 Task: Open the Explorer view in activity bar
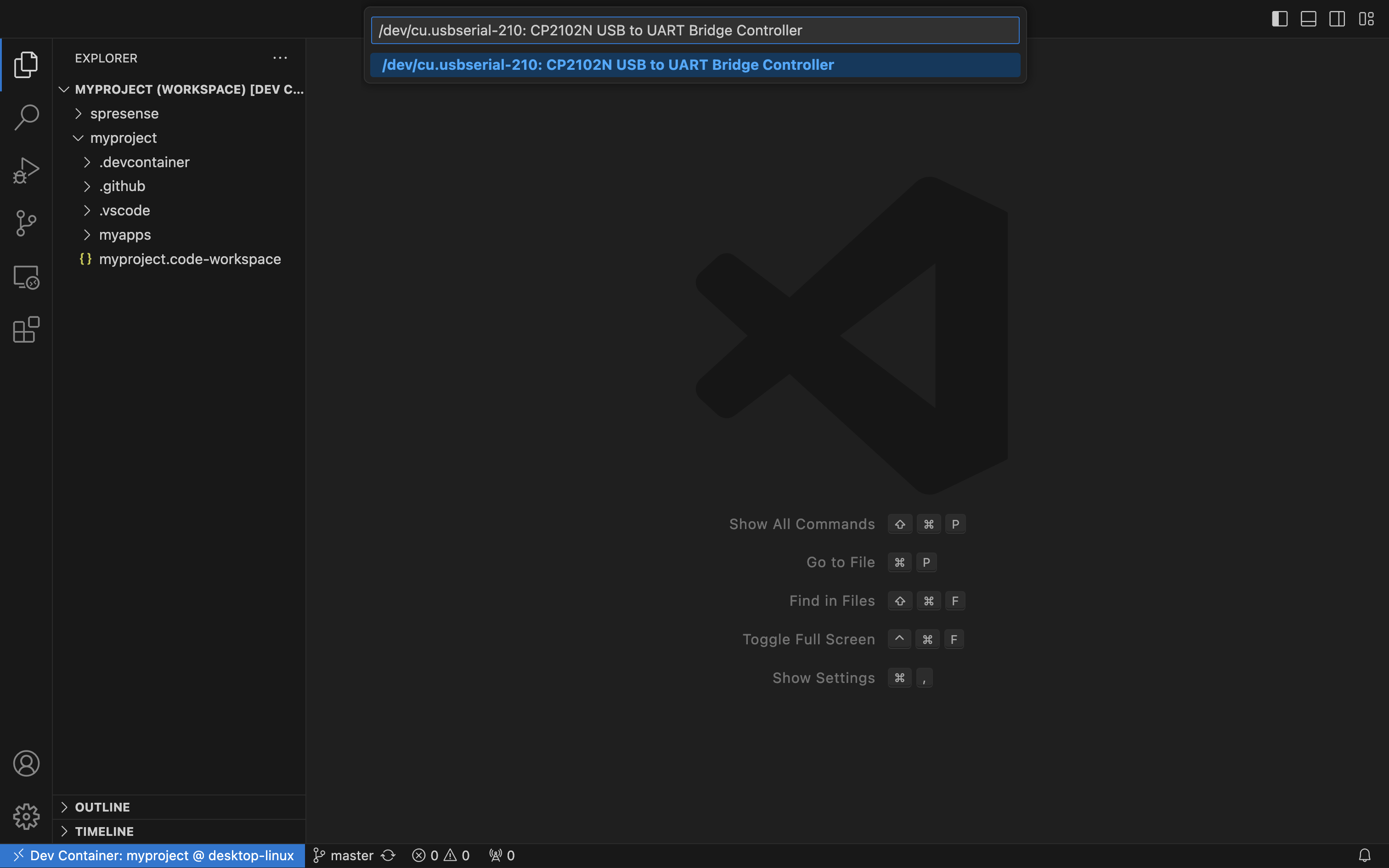[x=26, y=64]
